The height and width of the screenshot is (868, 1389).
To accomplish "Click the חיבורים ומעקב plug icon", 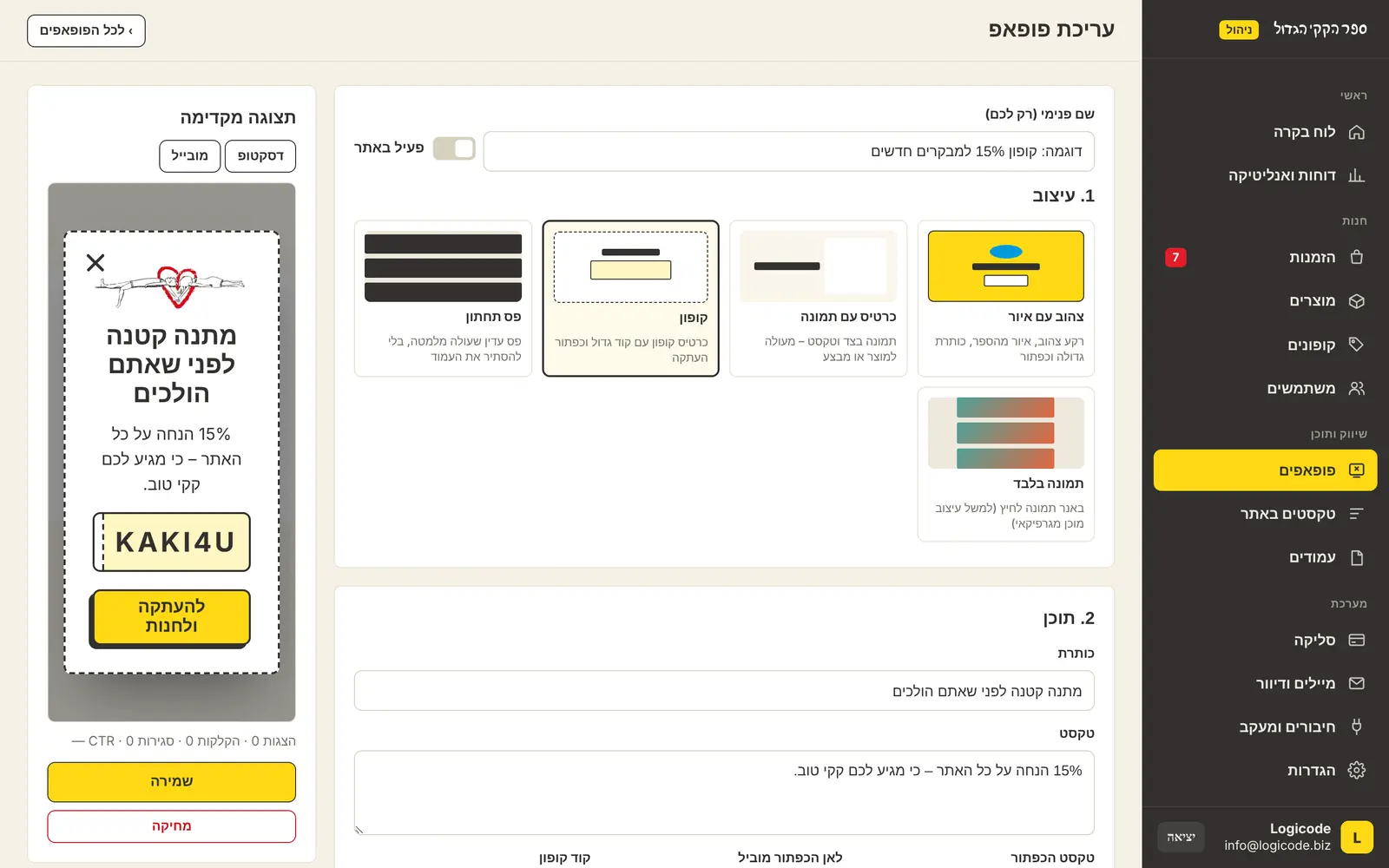I will pos(1356,727).
